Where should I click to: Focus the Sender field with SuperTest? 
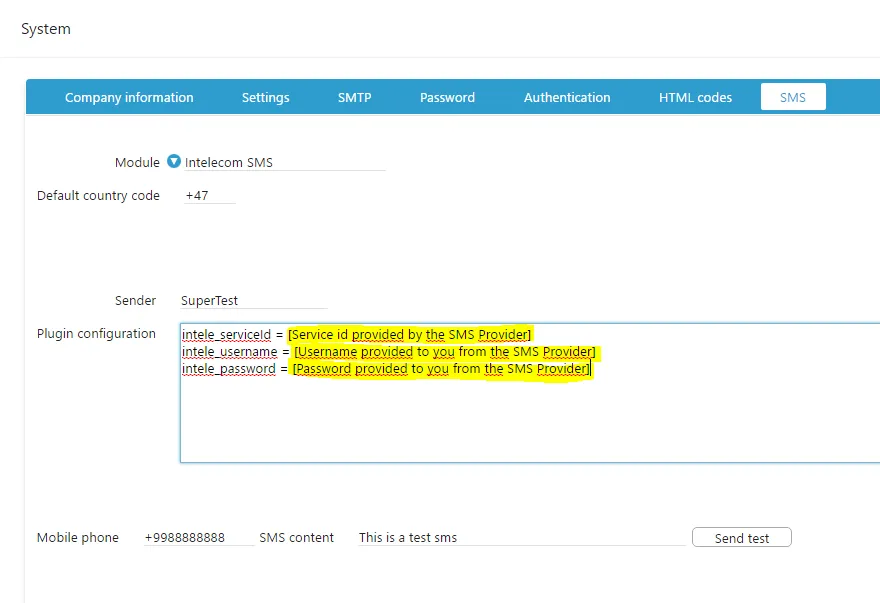254,300
